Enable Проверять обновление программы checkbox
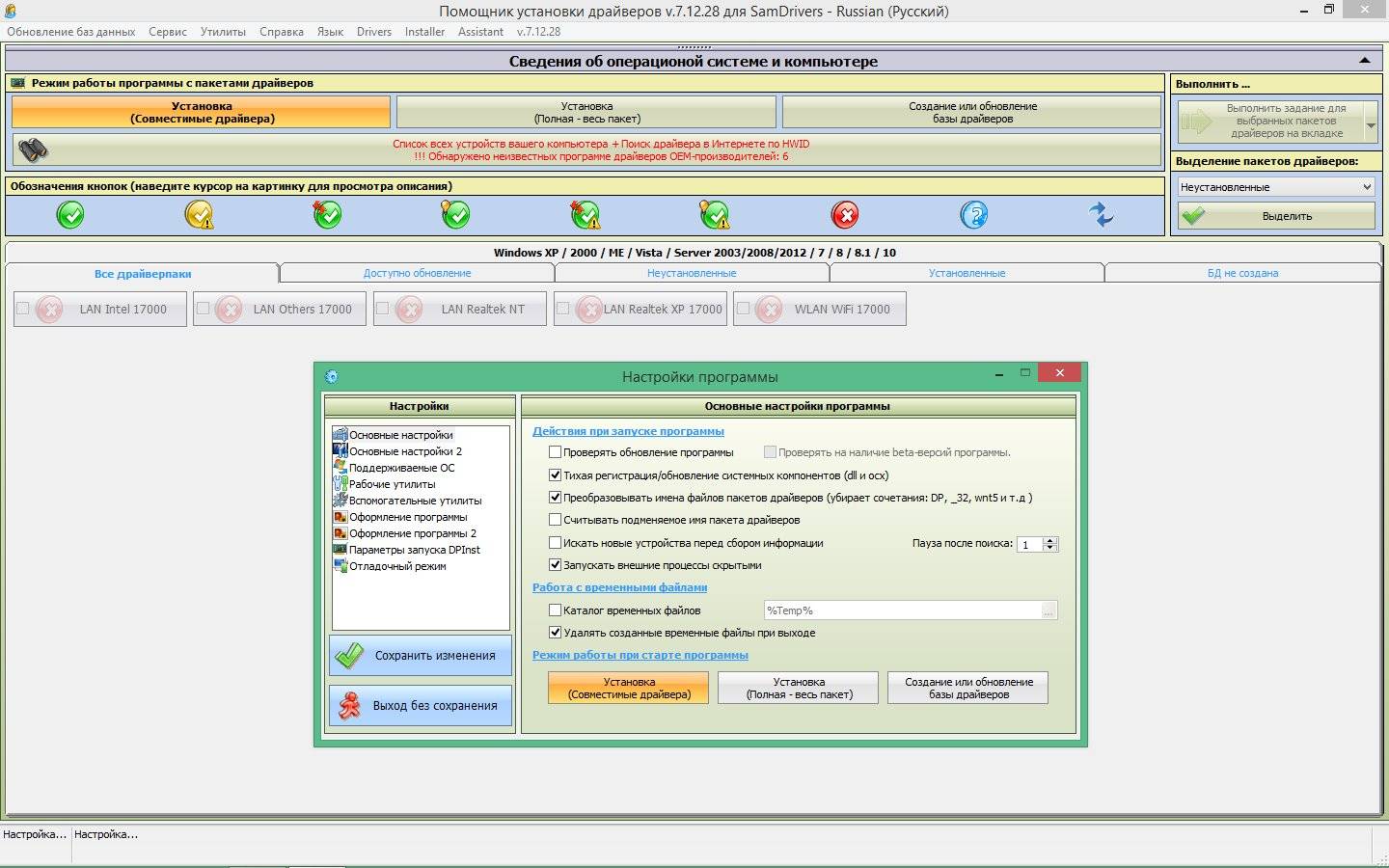Screen dimensions: 1389x868 tap(555, 451)
